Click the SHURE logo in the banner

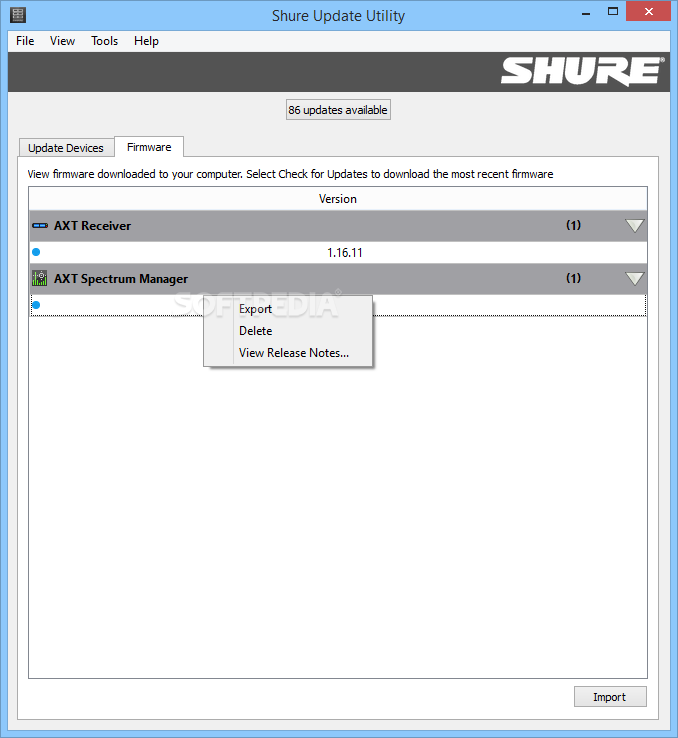pyautogui.click(x=582, y=72)
